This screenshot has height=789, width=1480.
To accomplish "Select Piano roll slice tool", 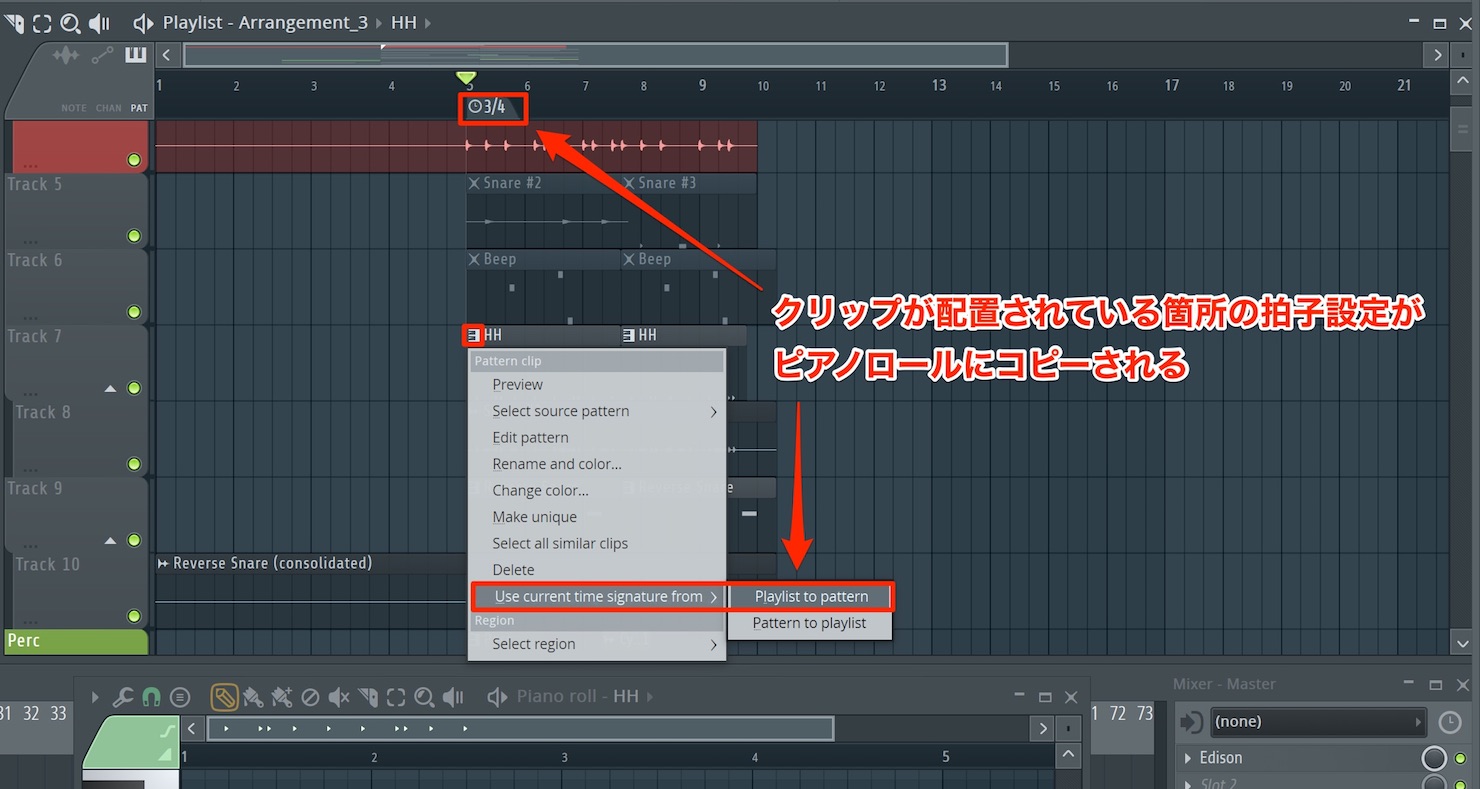I will pyautogui.click(x=368, y=697).
